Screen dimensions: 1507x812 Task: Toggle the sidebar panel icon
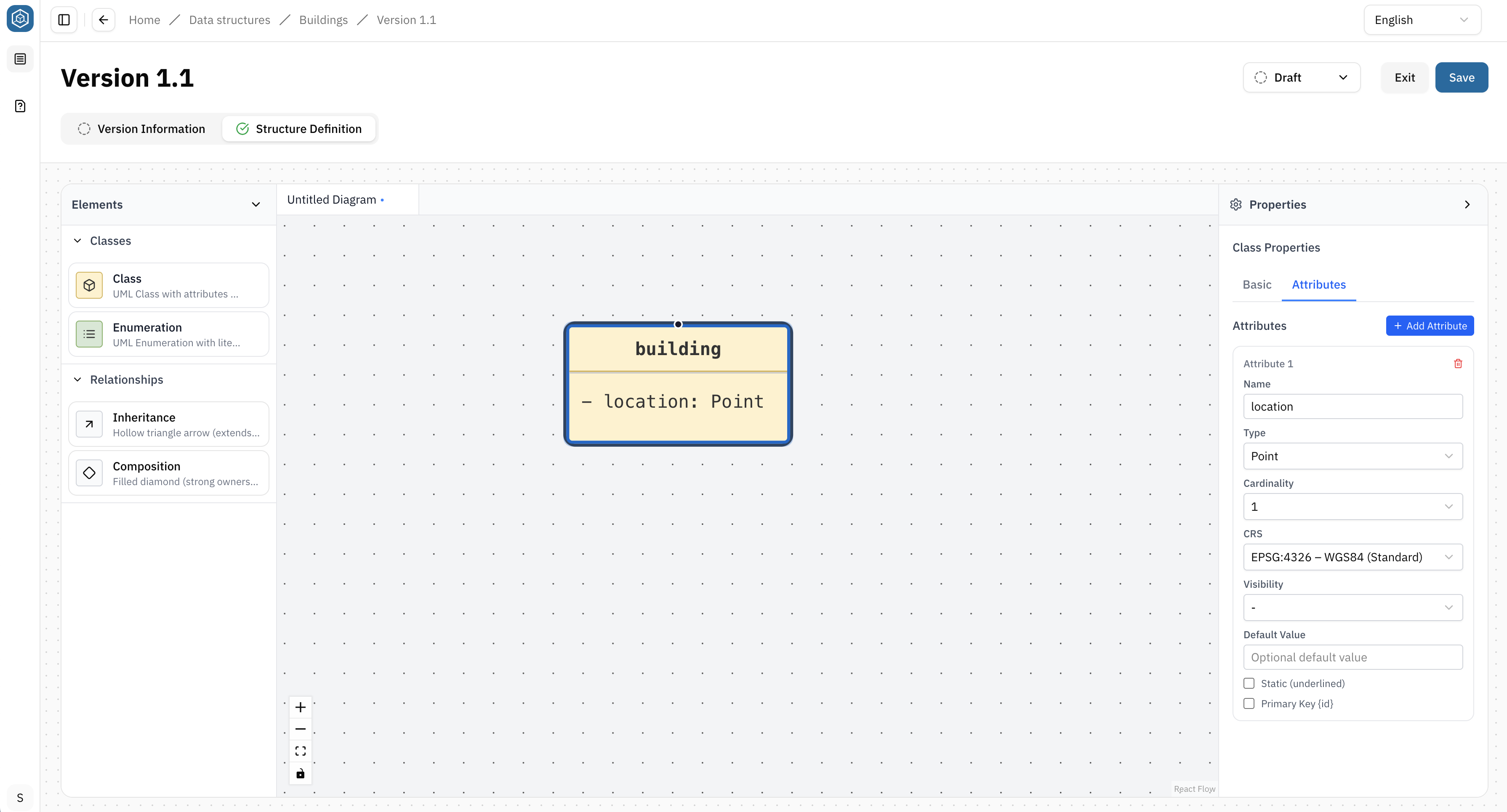tap(64, 20)
